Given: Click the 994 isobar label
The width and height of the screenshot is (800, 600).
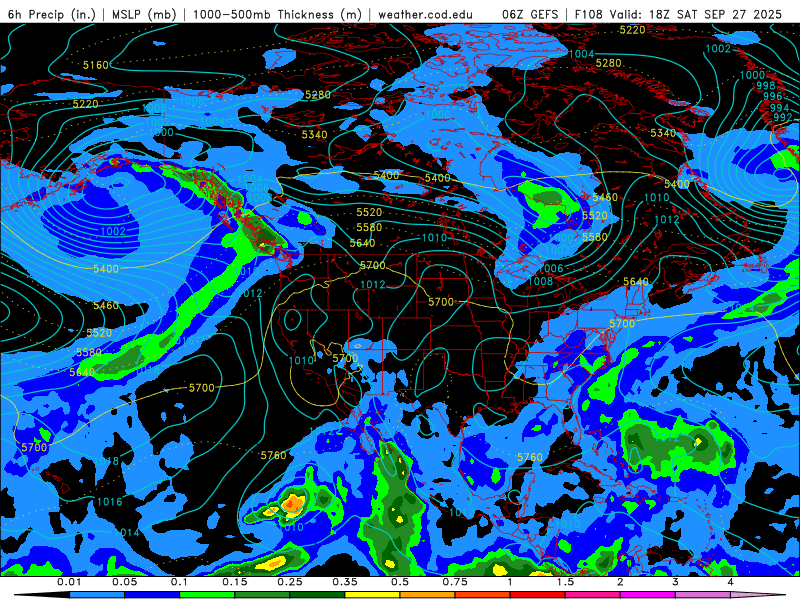Looking at the screenshot, I should click(x=779, y=108).
